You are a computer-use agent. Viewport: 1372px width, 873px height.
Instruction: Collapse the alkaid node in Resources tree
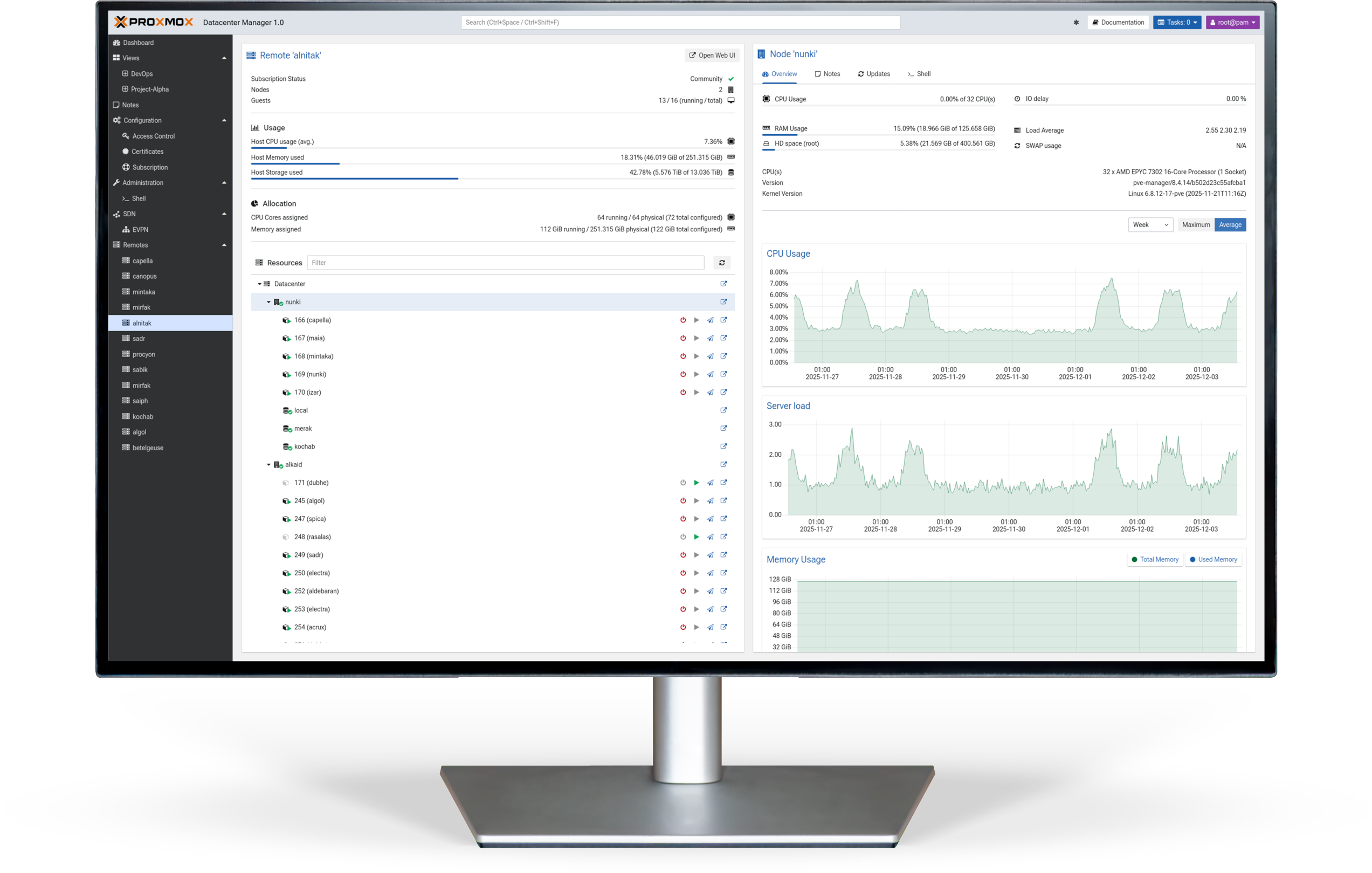tap(269, 464)
